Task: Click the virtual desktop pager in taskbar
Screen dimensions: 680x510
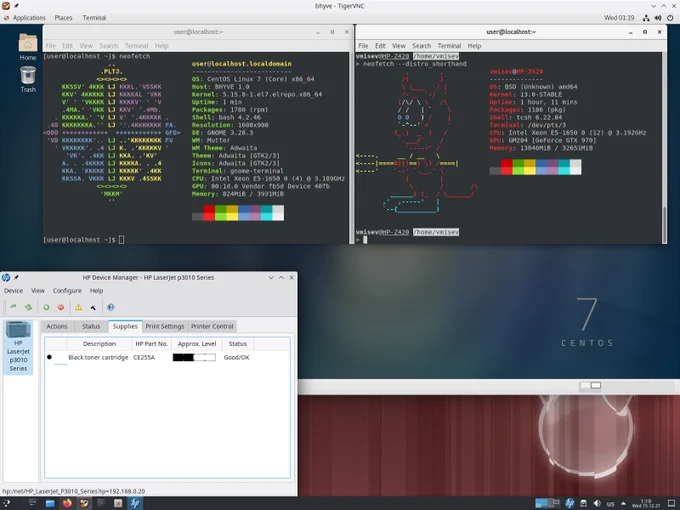Action: tap(547, 503)
